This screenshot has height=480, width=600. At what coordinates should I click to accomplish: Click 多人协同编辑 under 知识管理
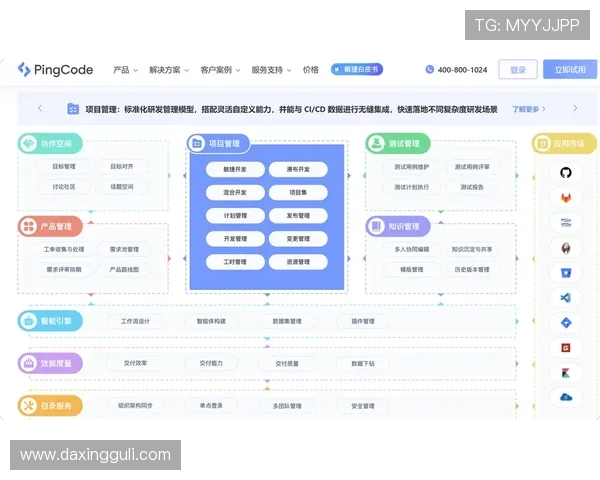(412, 249)
